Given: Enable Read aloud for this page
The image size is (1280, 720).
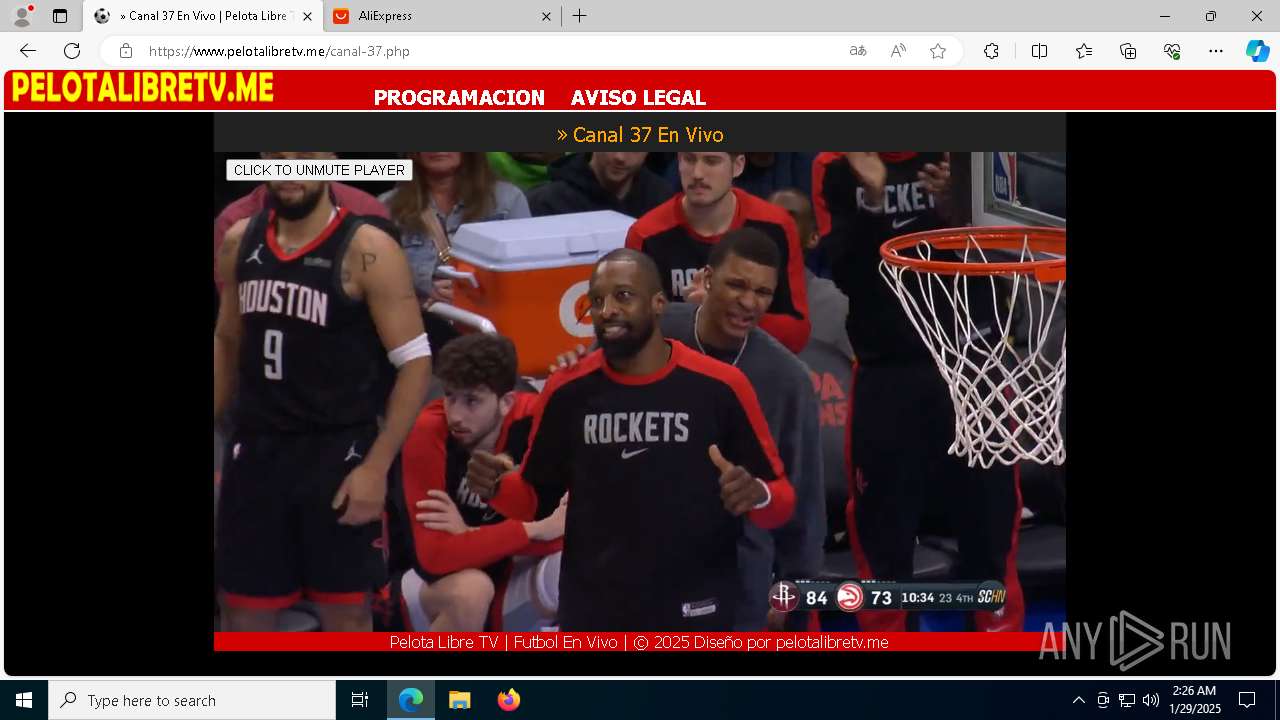Looking at the screenshot, I should 898,51.
